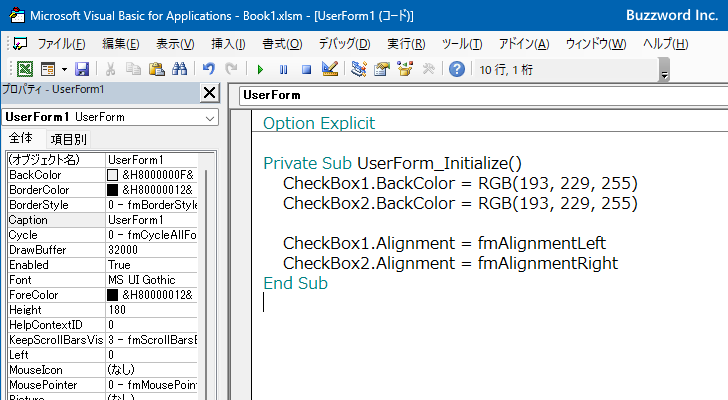Open the アドイン(A) menu
This screenshot has height=400, width=728.
[x=524, y=44]
